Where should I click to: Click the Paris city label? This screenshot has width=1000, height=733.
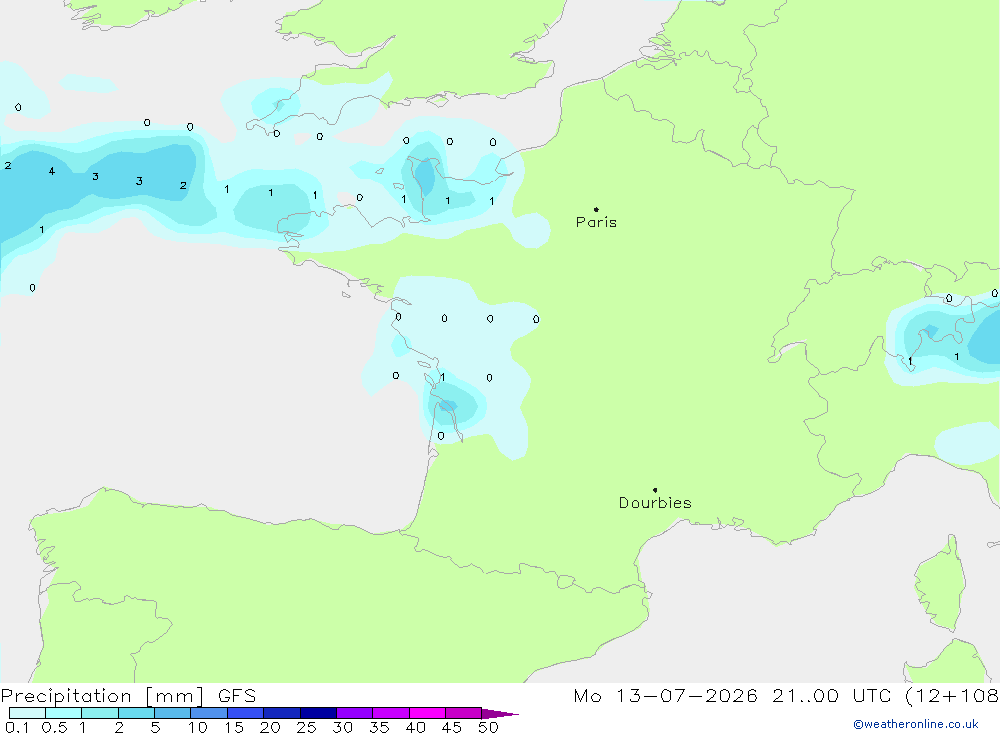coord(596,222)
